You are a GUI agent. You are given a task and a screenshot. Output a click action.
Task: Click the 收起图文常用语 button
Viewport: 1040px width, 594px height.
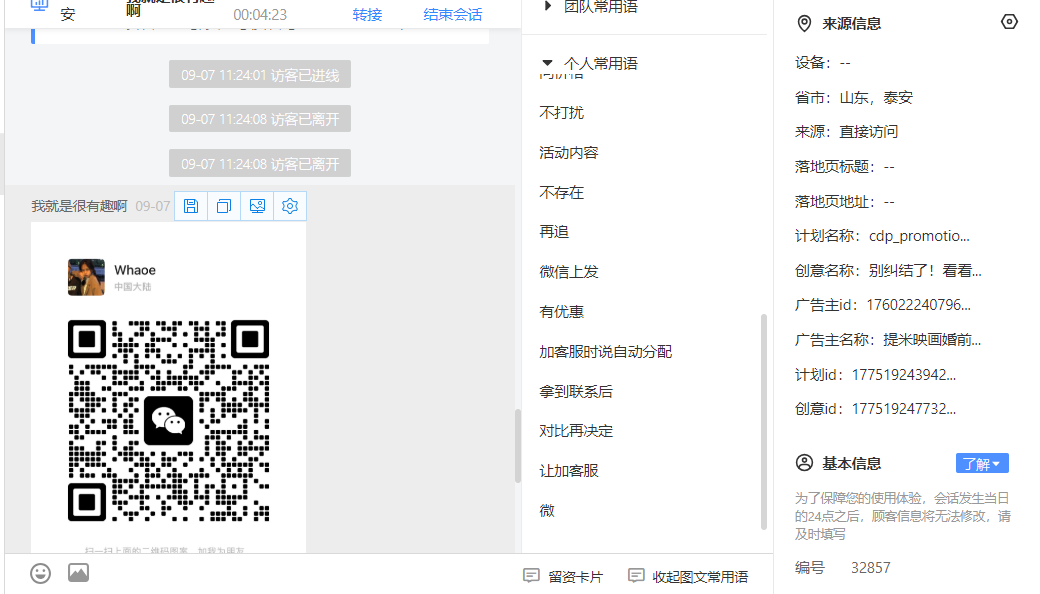click(688, 576)
